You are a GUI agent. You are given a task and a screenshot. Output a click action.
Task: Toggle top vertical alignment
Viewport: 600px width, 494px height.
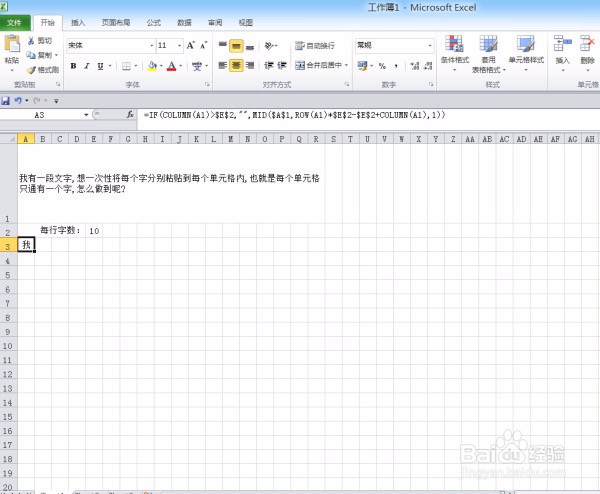pos(223,46)
